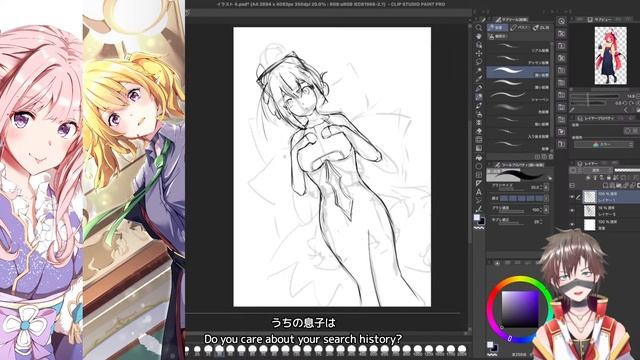The height and width of the screenshot is (360, 640).
Task: Select the Brush tool
Action: tap(479, 105)
